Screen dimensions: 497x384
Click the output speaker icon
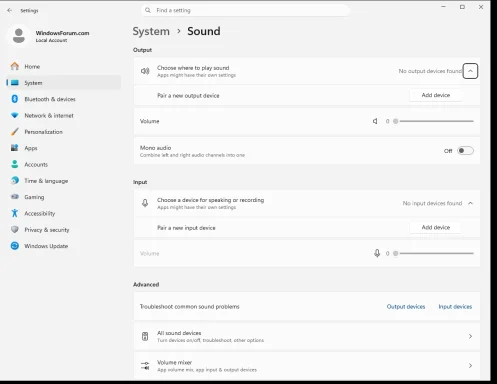[145, 71]
